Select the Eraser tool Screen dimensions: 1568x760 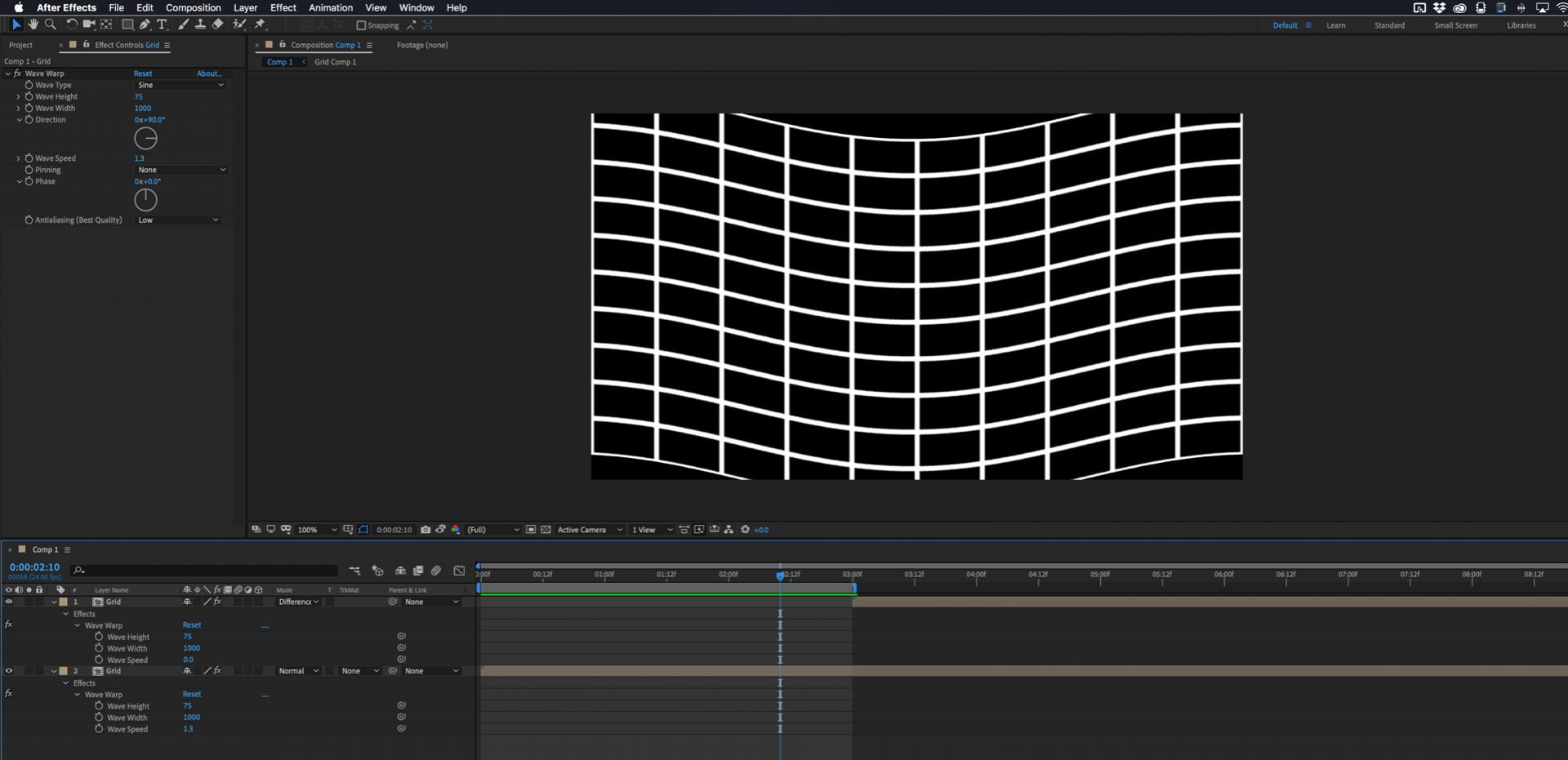(217, 24)
